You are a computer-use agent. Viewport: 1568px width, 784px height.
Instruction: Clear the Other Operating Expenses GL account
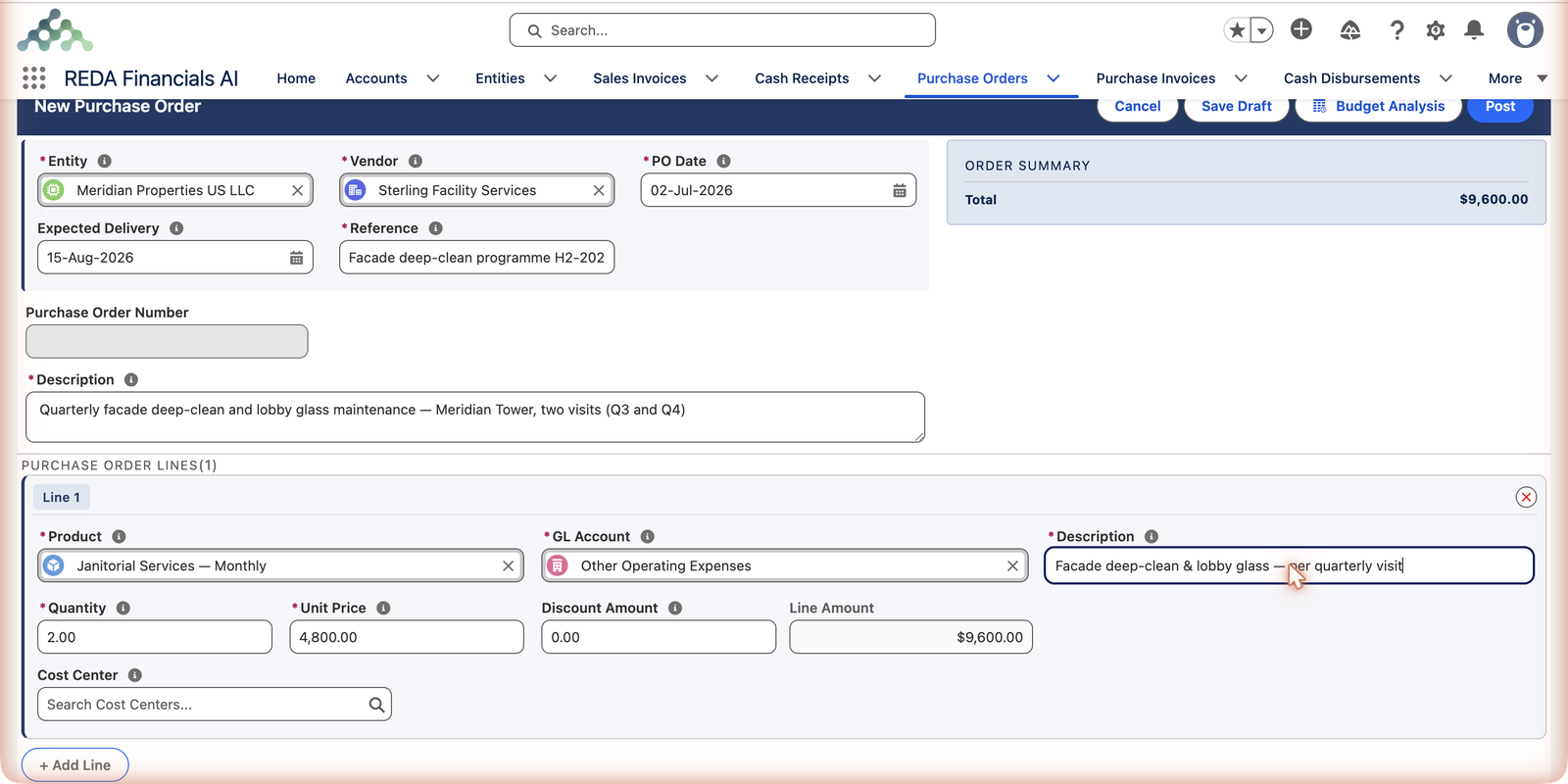pos(1012,565)
